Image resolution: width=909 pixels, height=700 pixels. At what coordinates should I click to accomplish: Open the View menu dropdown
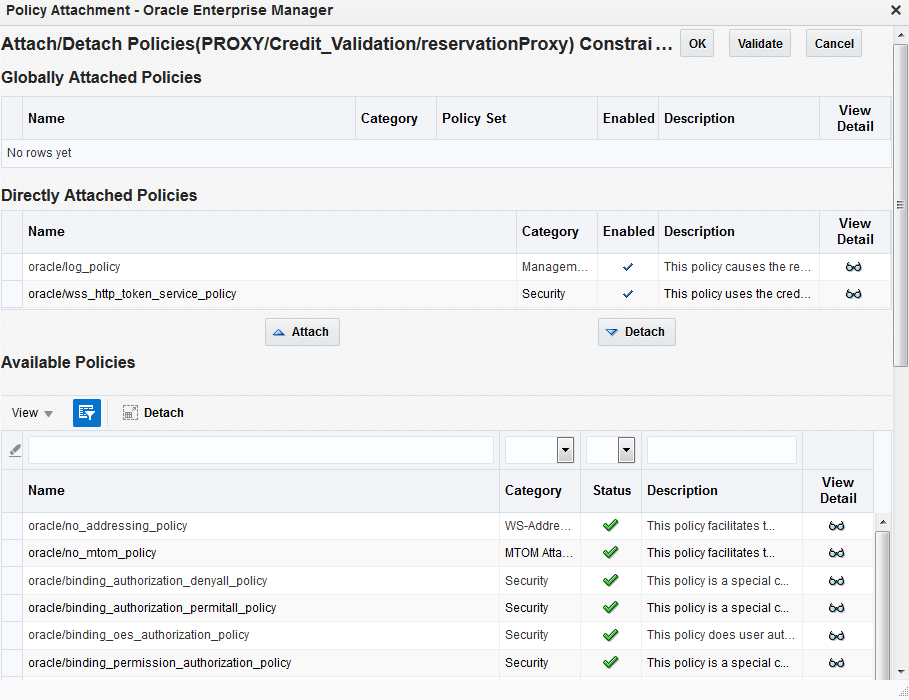click(x=32, y=413)
